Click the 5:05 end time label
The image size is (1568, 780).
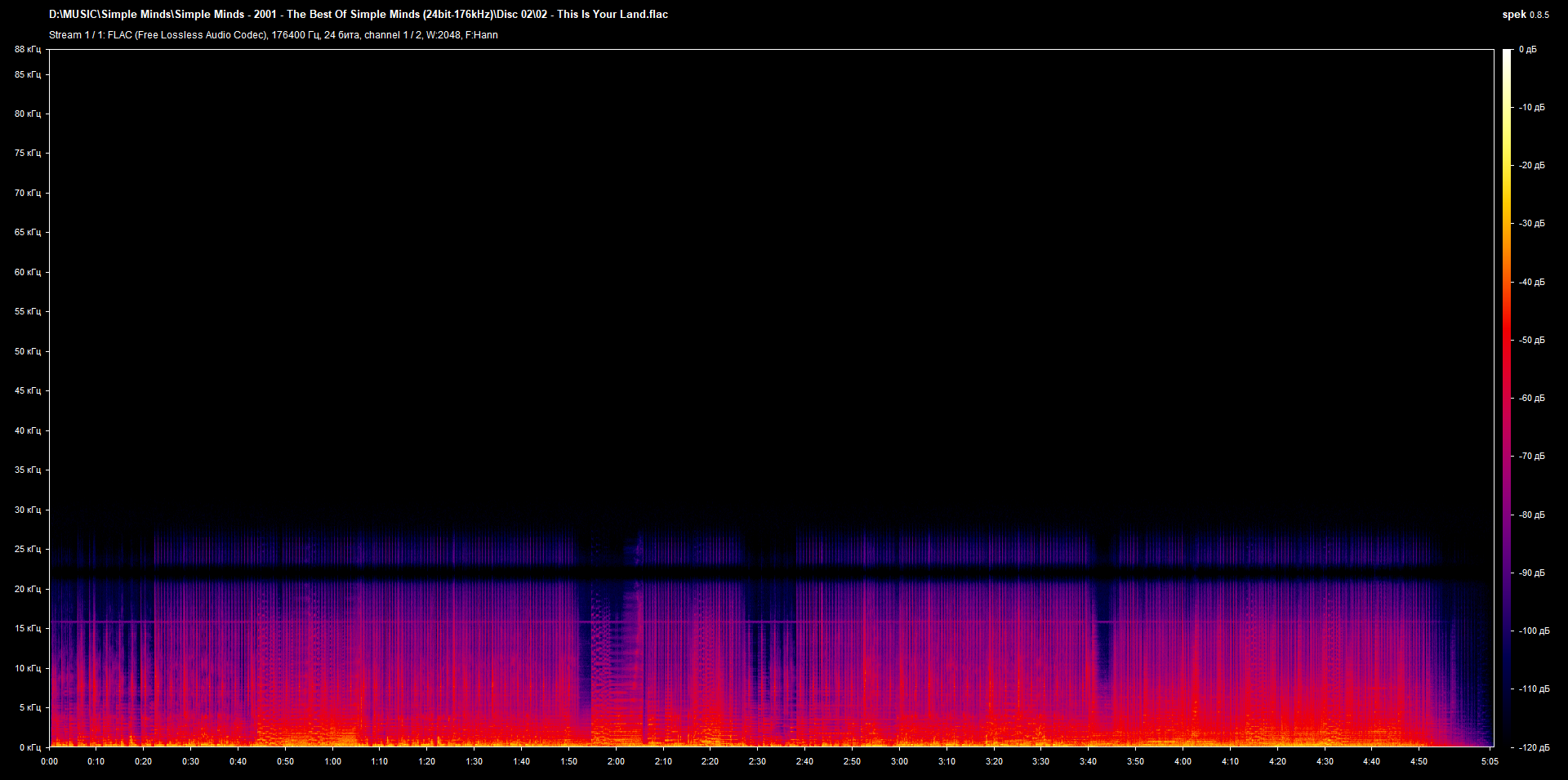pyautogui.click(x=1490, y=761)
